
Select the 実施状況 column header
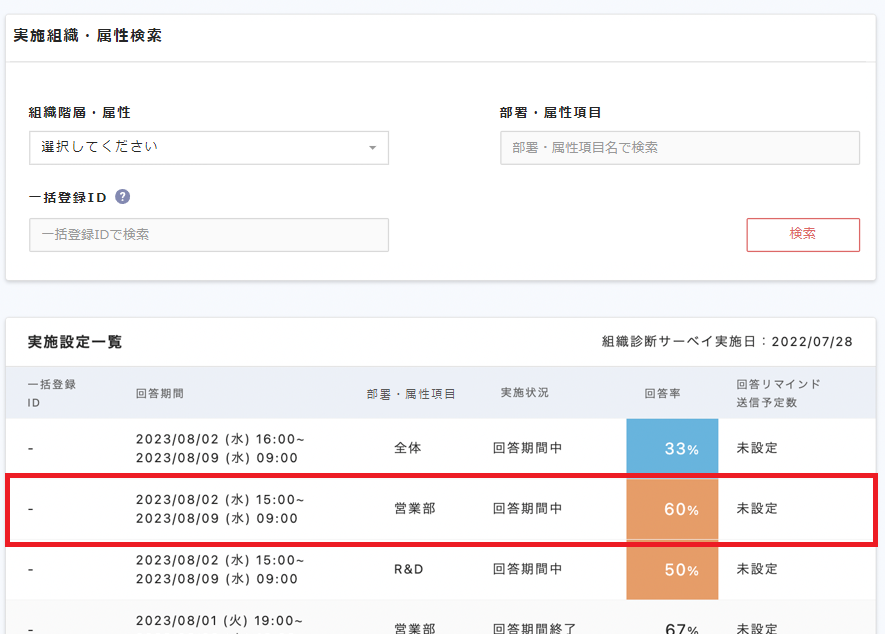point(525,393)
